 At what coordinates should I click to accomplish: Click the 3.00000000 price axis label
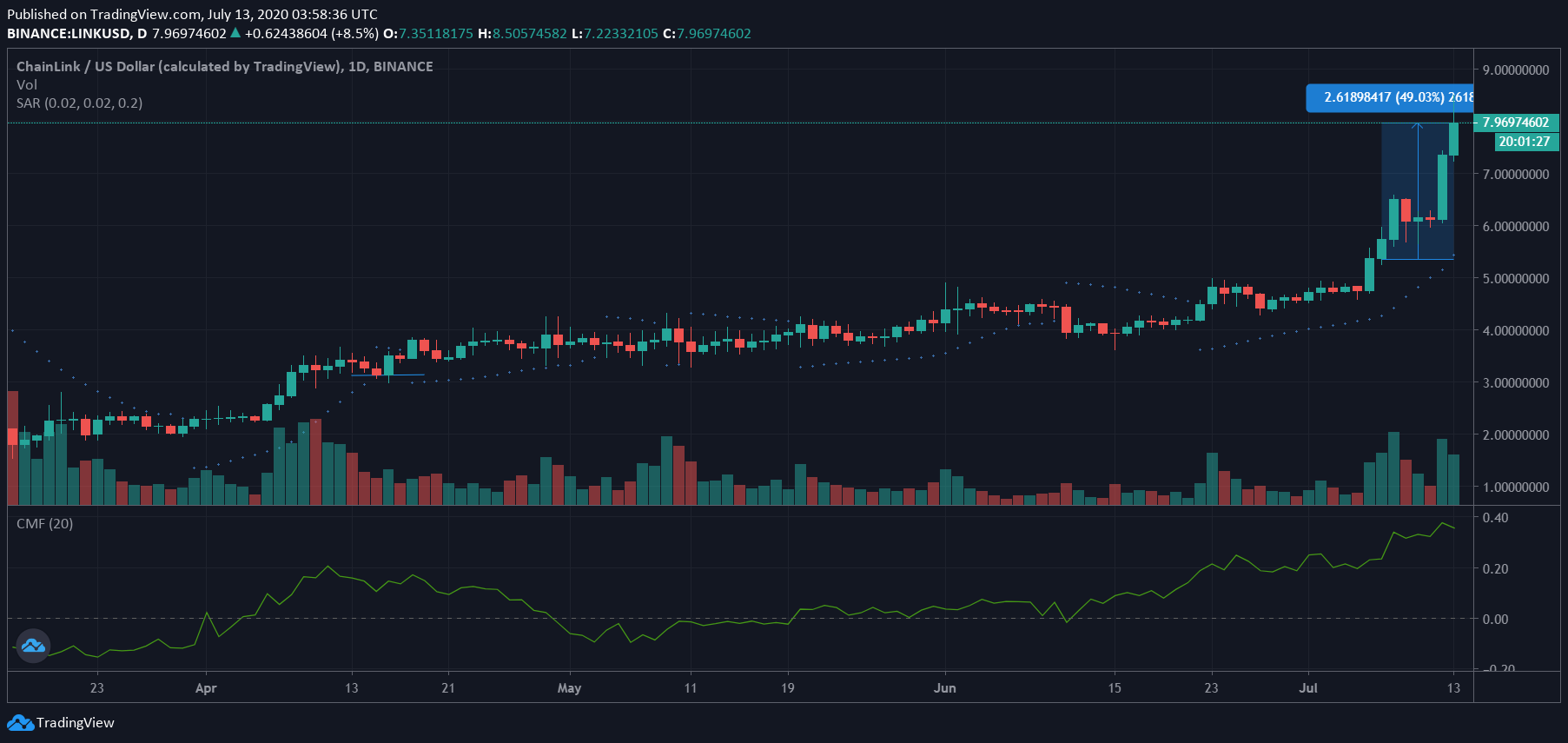(x=1516, y=383)
